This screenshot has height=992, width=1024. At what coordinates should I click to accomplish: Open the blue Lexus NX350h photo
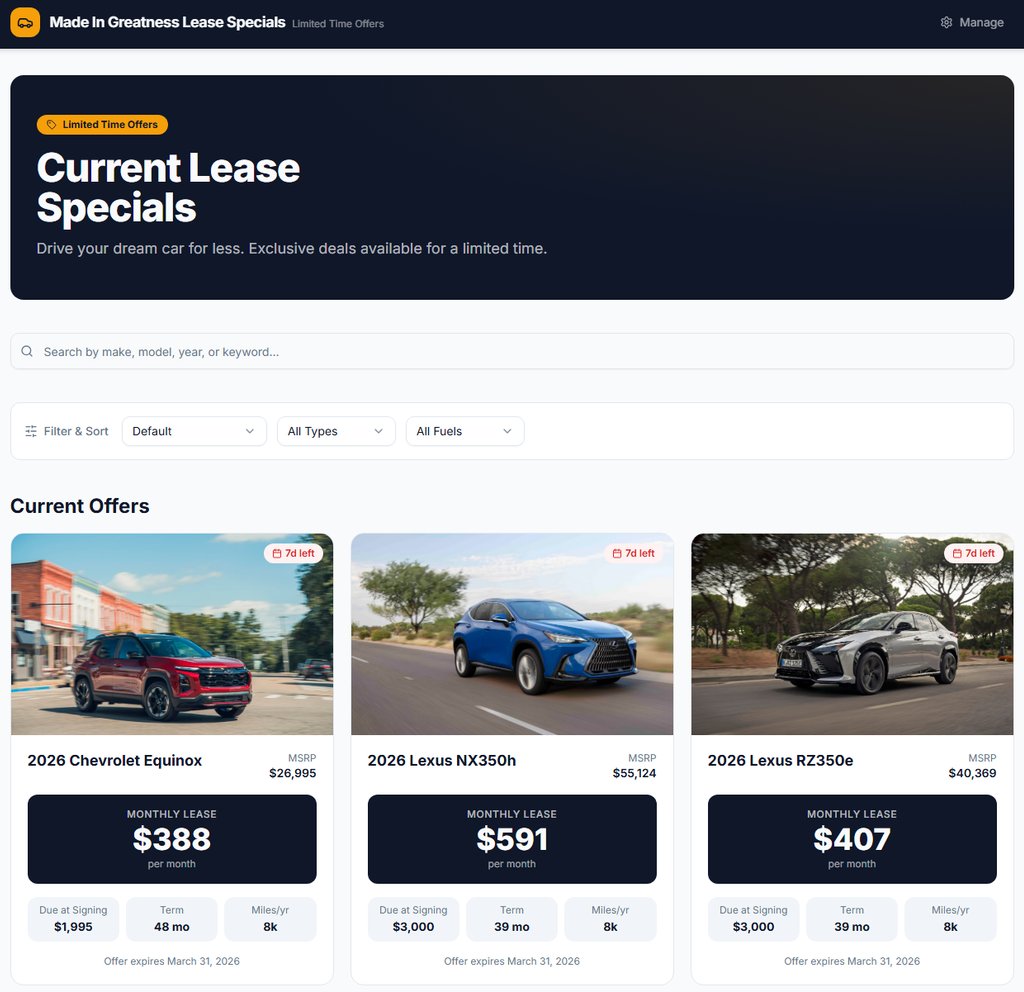pos(512,634)
